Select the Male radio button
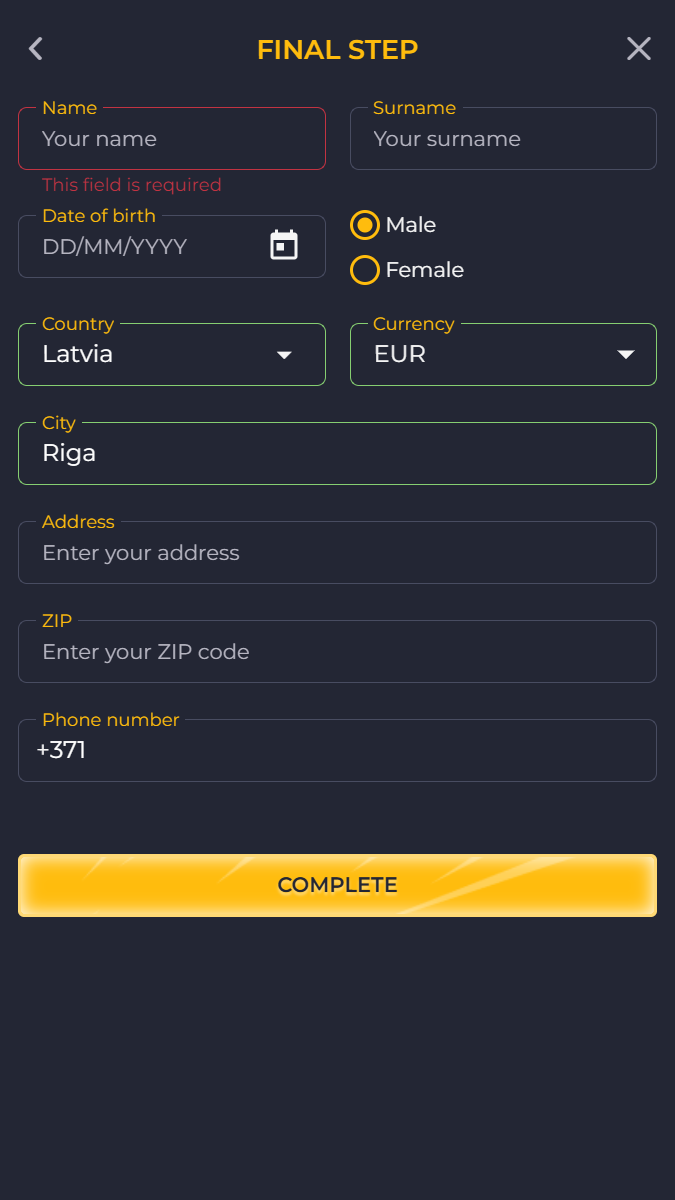This screenshot has width=675, height=1200. click(x=365, y=225)
